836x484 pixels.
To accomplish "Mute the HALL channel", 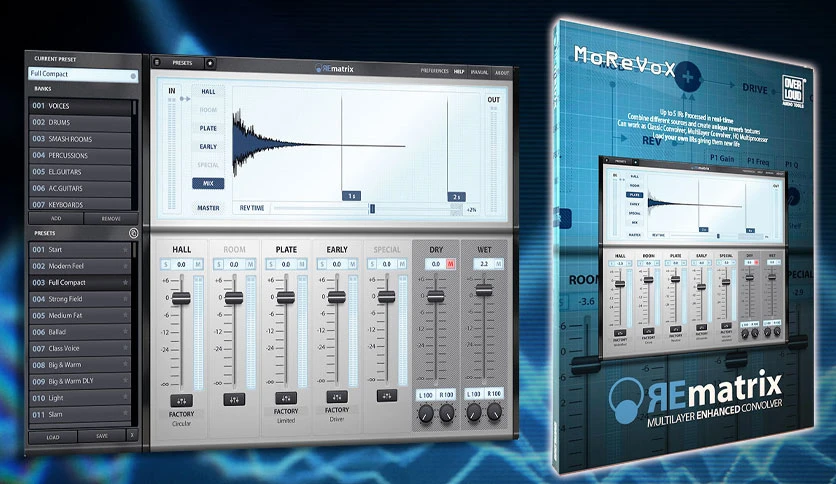I will [x=198, y=264].
